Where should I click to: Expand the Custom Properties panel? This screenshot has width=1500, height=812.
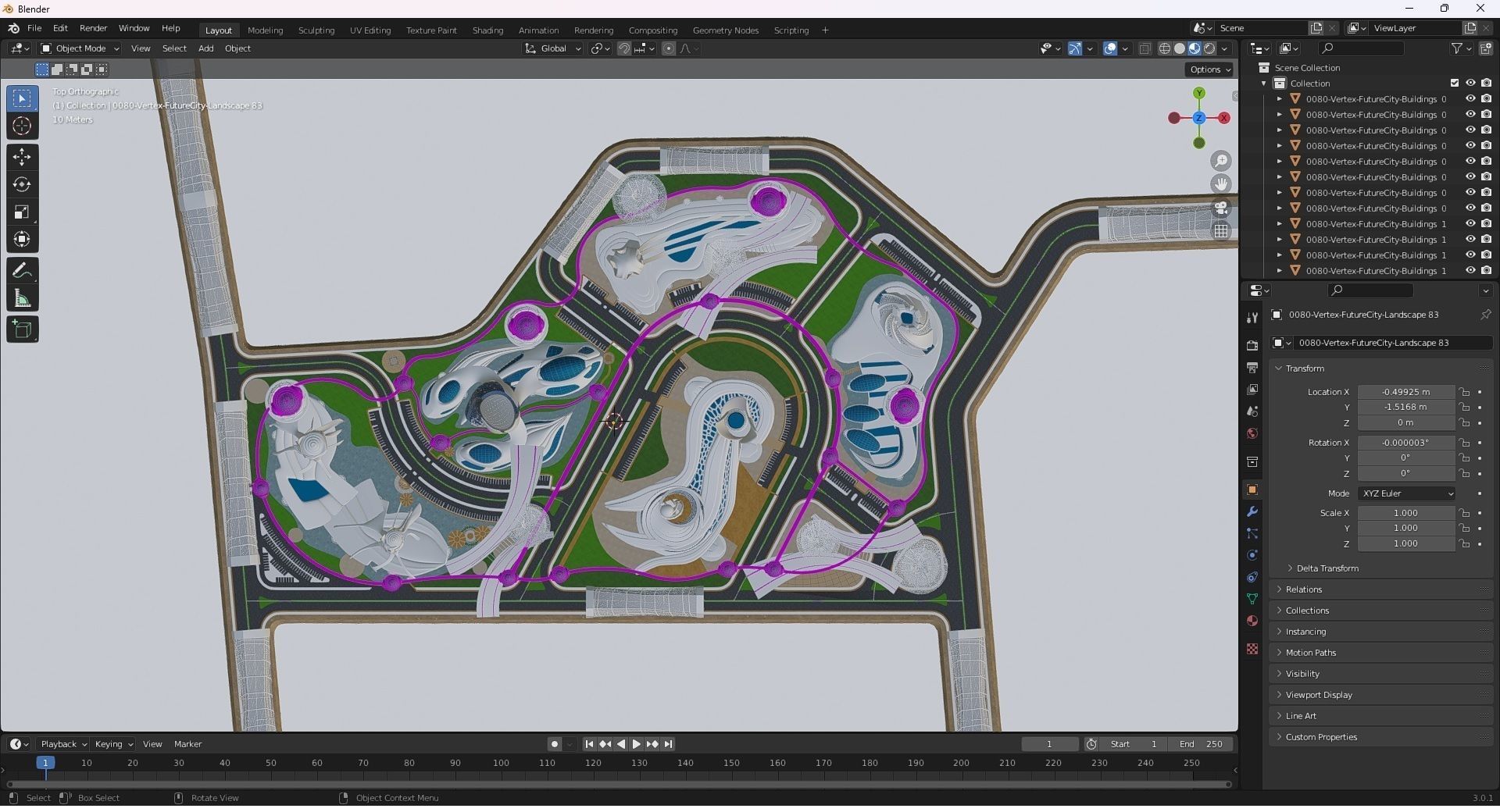point(1321,737)
